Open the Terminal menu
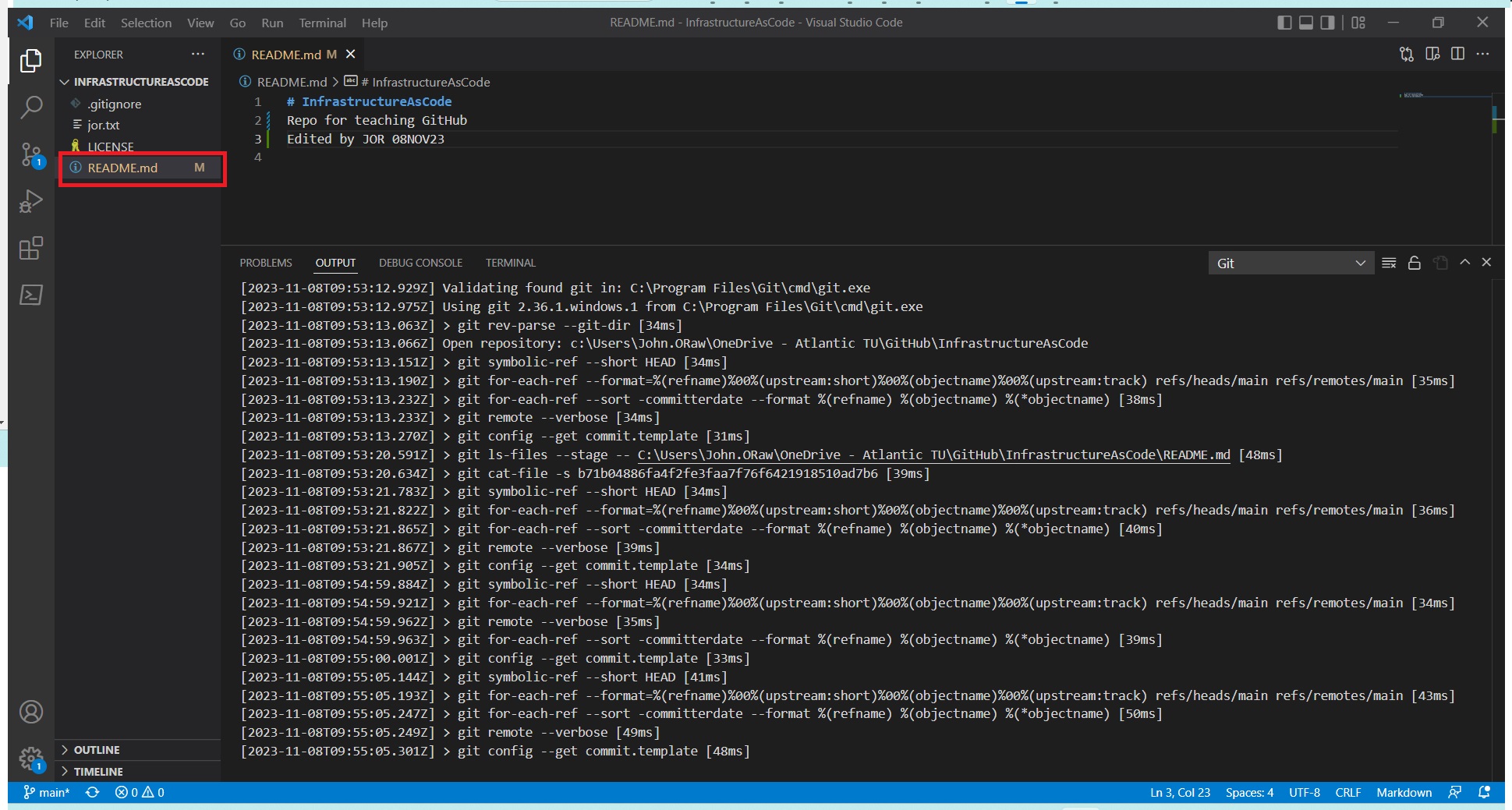Viewport: 1512px width, 810px height. (322, 23)
